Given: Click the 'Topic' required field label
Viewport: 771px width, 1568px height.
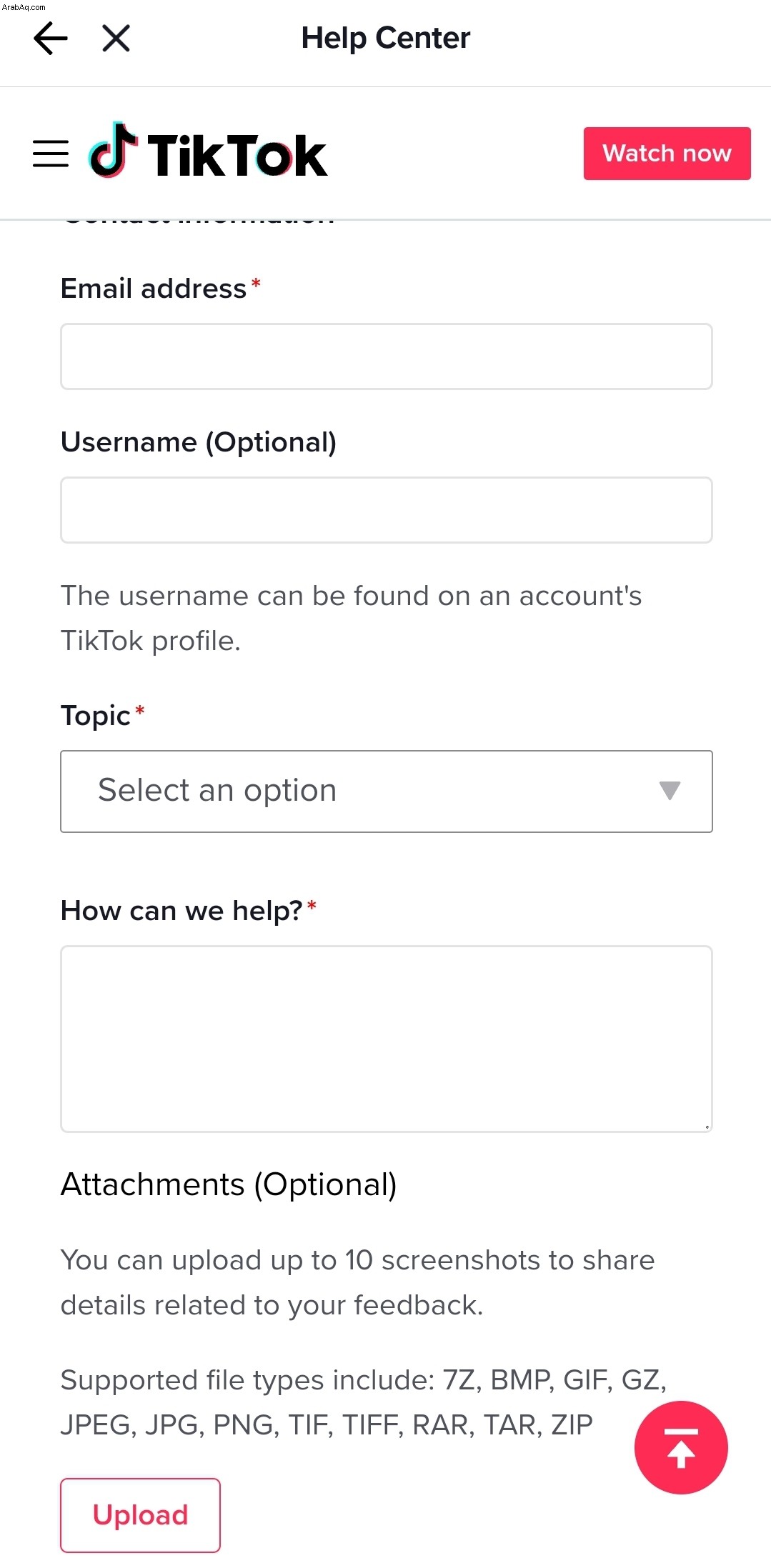Looking at the screenshot, I should (x=96, y=716).
